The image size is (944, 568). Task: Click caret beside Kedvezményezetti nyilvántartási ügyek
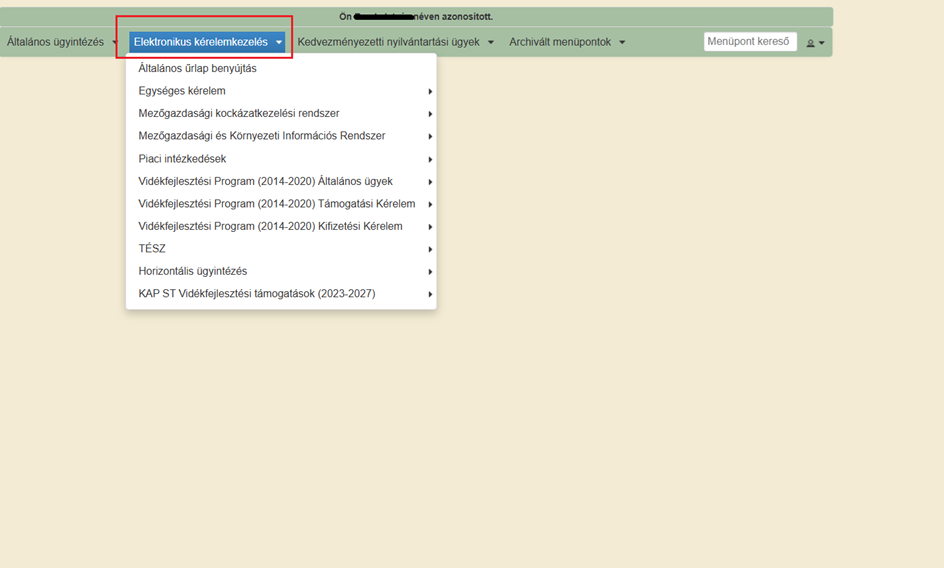(491, 43)
